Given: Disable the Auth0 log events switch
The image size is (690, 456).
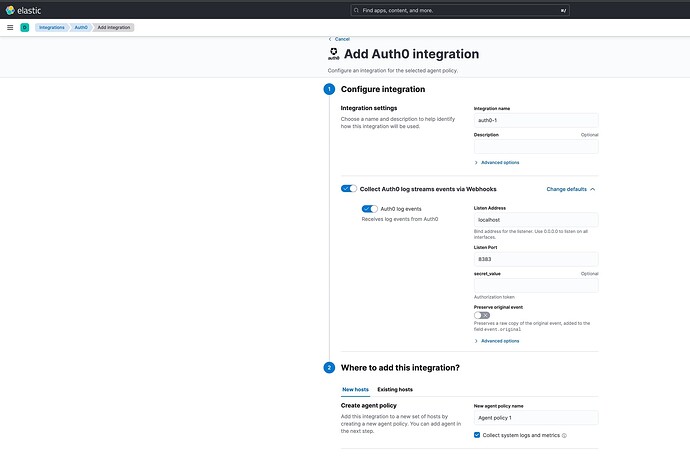Looking at the screenshot, I should pyautogui.click(x=370, y=208).
